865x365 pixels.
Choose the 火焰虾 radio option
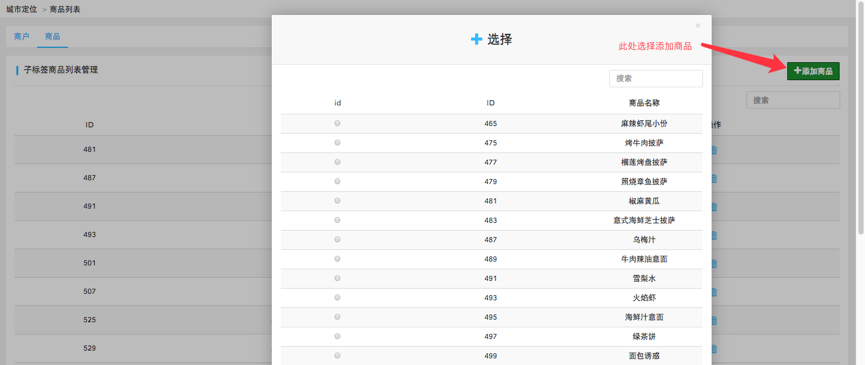[337, 297]
